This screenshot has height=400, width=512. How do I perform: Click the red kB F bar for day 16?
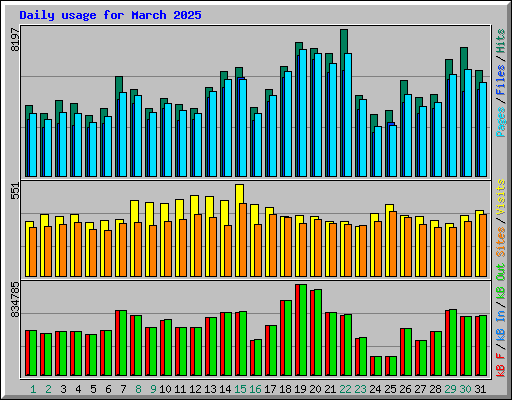pos(252,358)
